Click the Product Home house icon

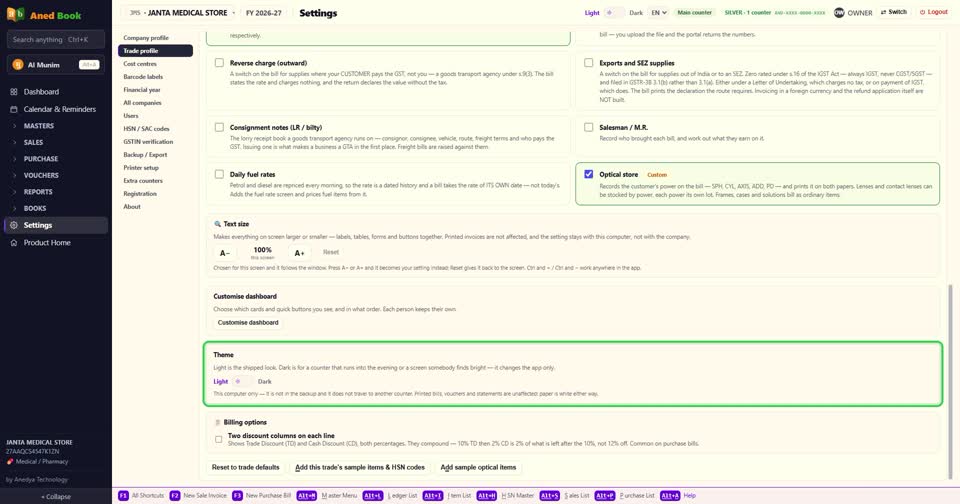pos(14,243)
